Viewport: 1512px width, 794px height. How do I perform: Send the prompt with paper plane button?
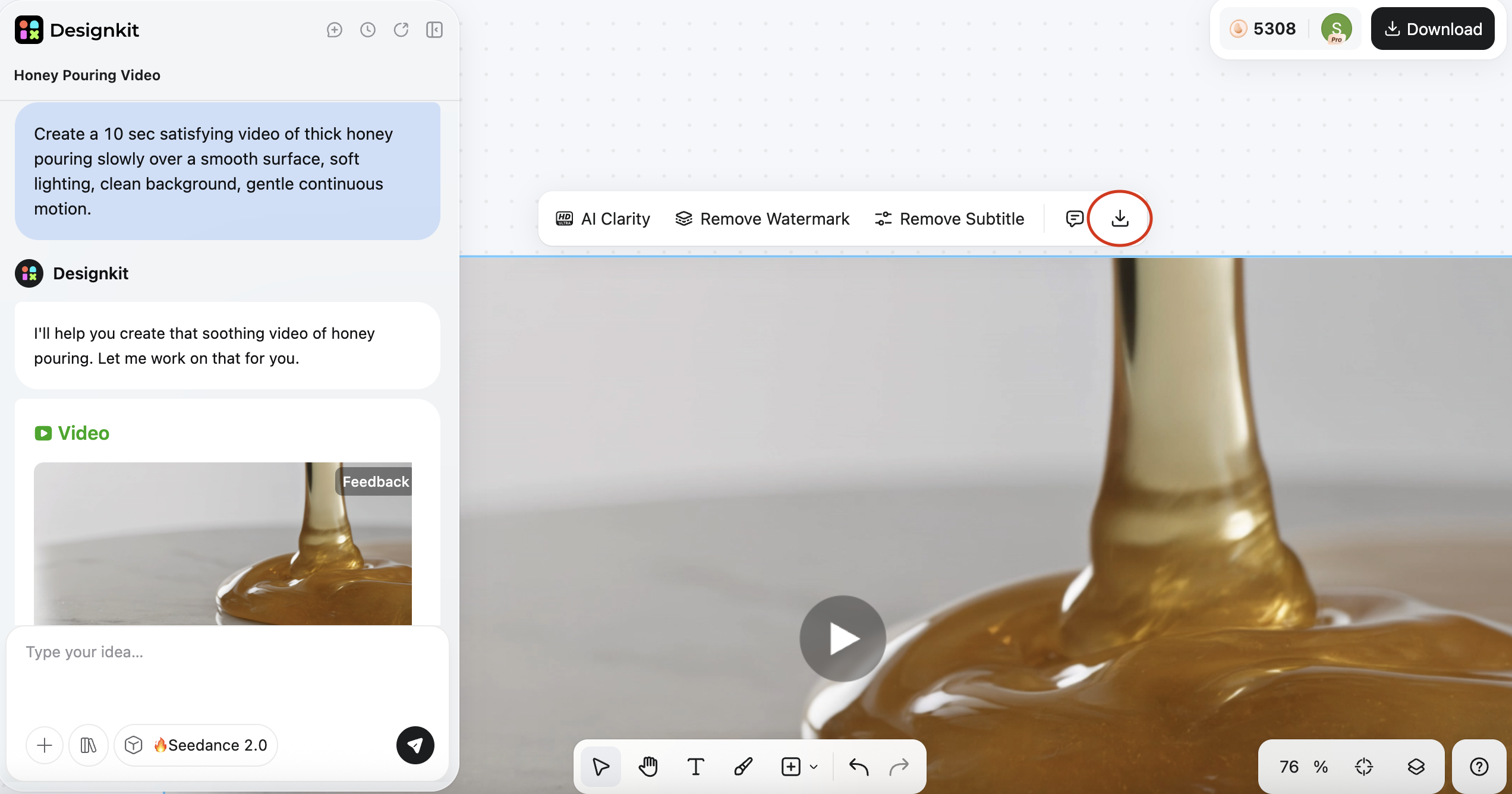click(x=415, y=745)
